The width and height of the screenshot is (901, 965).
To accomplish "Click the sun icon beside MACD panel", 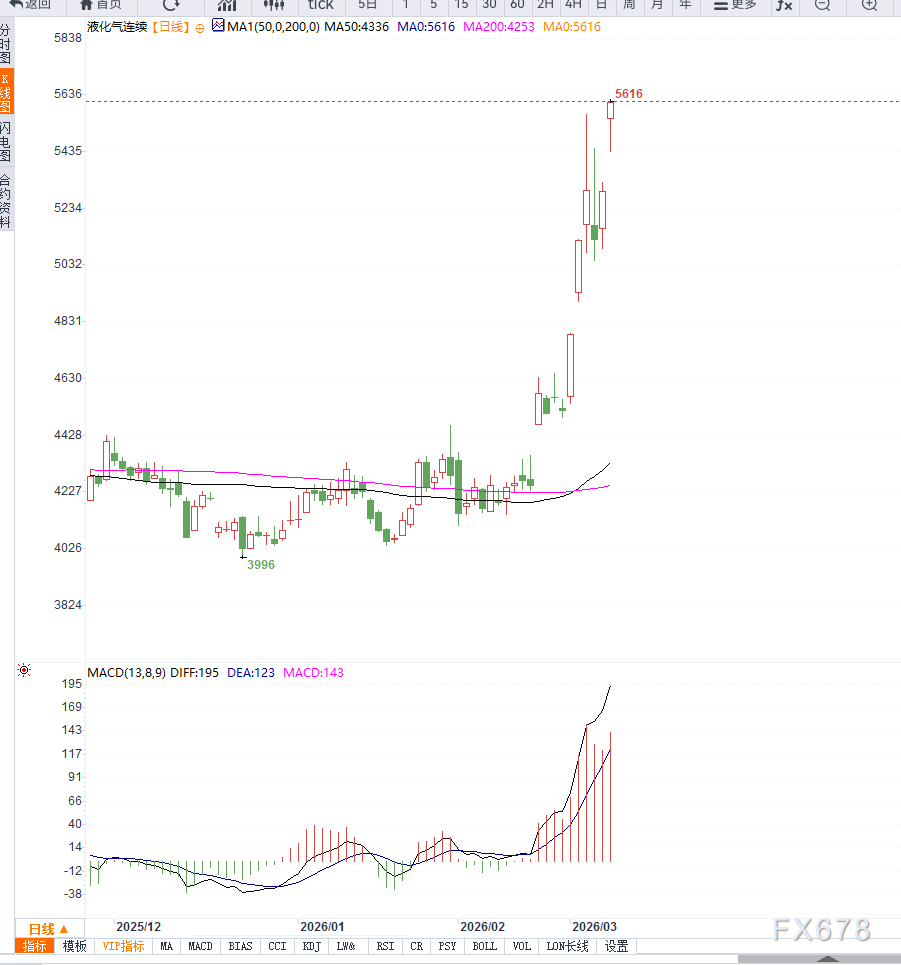I will click(x=24, y=671).
